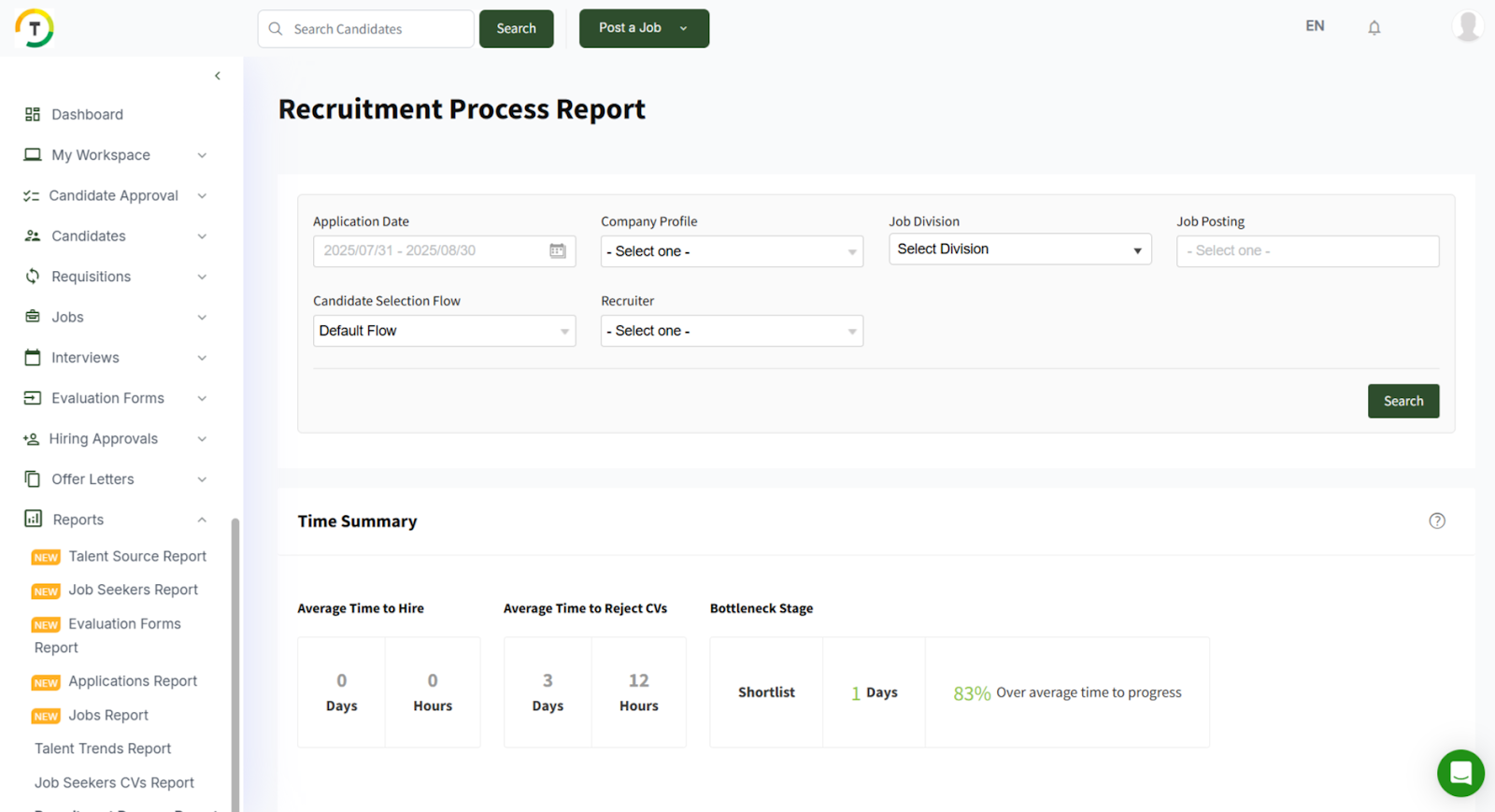Open the Job Division dropdown
The width and height of the screenshot is (1495, 812).
1018,249
